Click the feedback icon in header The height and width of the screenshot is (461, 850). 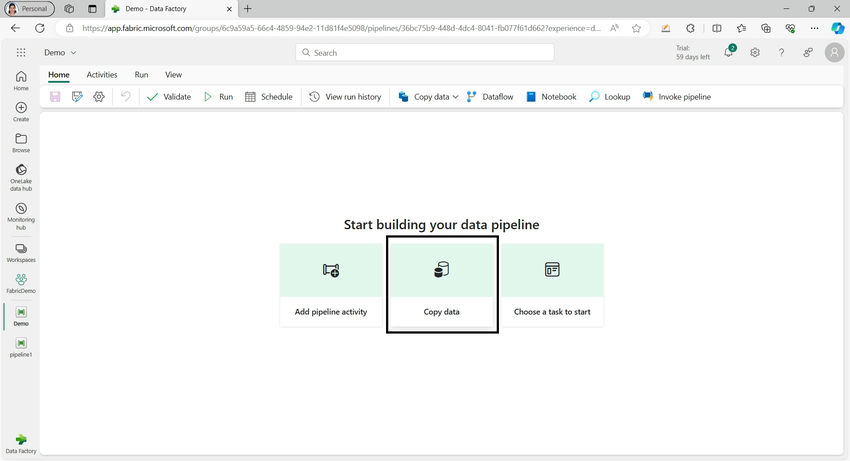808,53
